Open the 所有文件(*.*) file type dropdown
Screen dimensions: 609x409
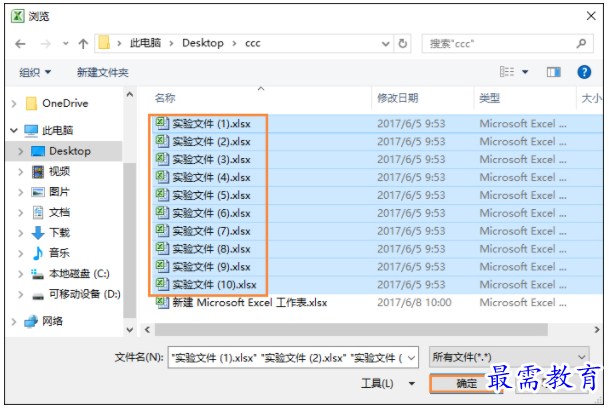point(509,357)
